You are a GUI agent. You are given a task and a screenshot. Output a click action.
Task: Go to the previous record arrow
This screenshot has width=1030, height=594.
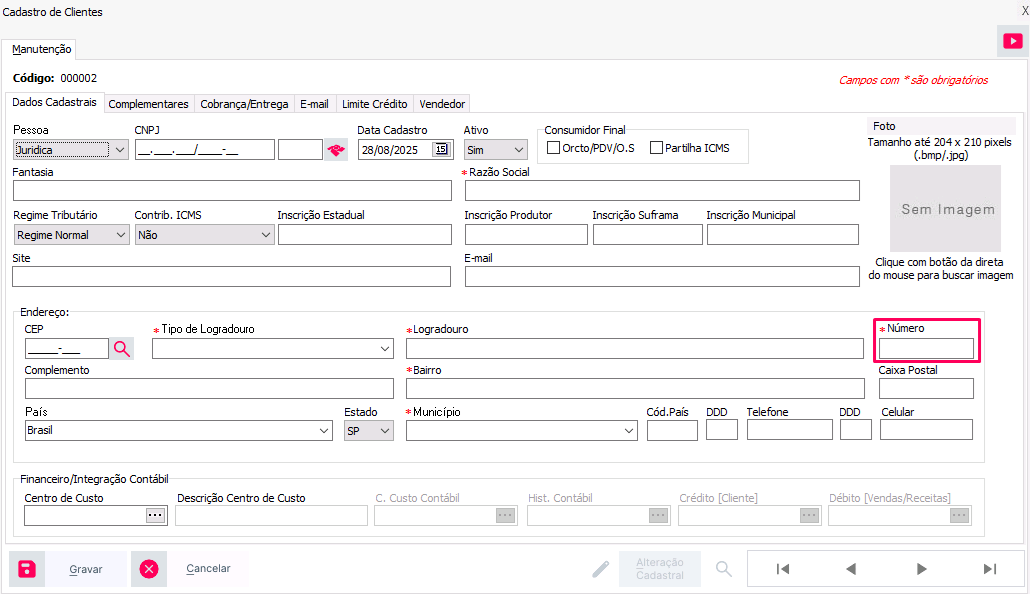coord(851,569)
